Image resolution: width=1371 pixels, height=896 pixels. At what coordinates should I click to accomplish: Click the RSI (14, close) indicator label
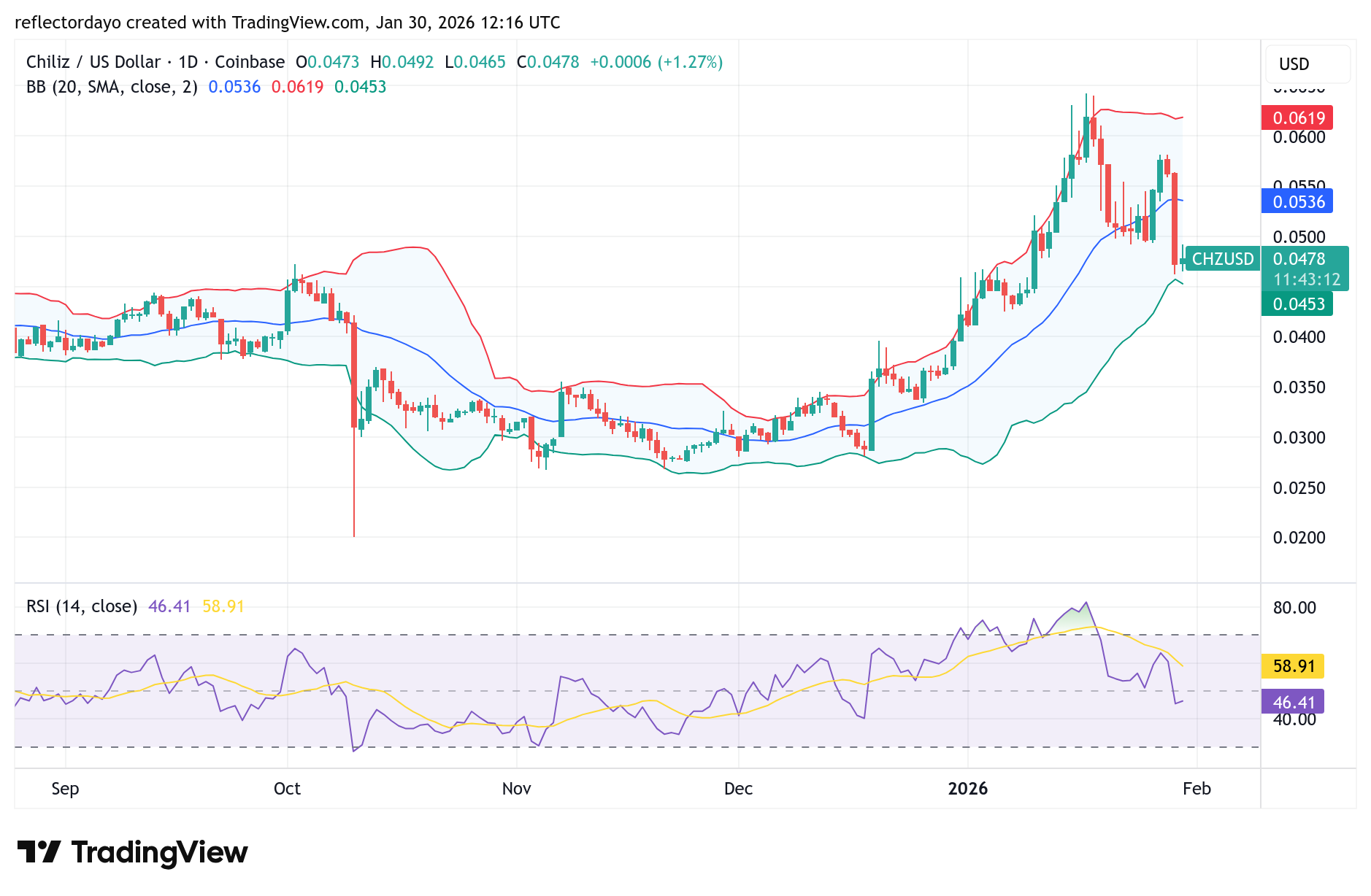point(82,606)
